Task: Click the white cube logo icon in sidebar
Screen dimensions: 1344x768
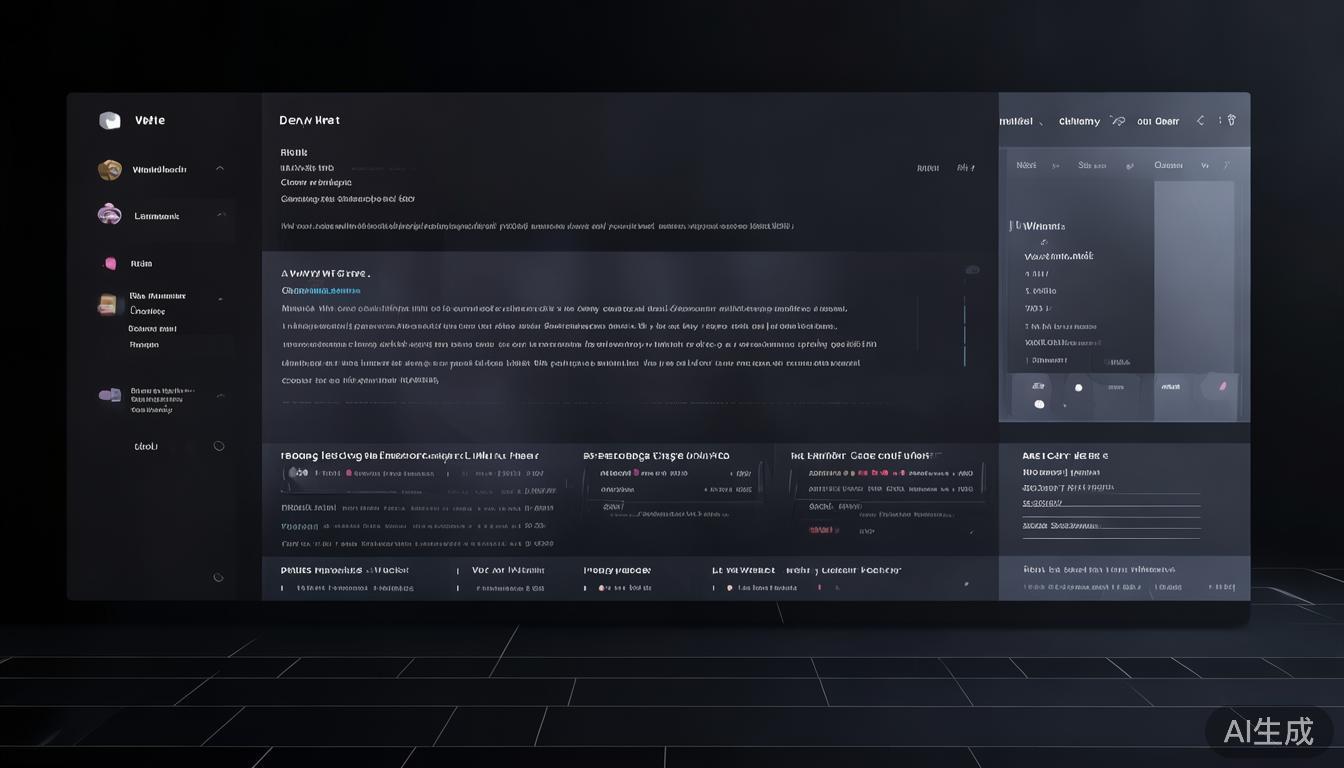Action: click(x=110, y=121)
